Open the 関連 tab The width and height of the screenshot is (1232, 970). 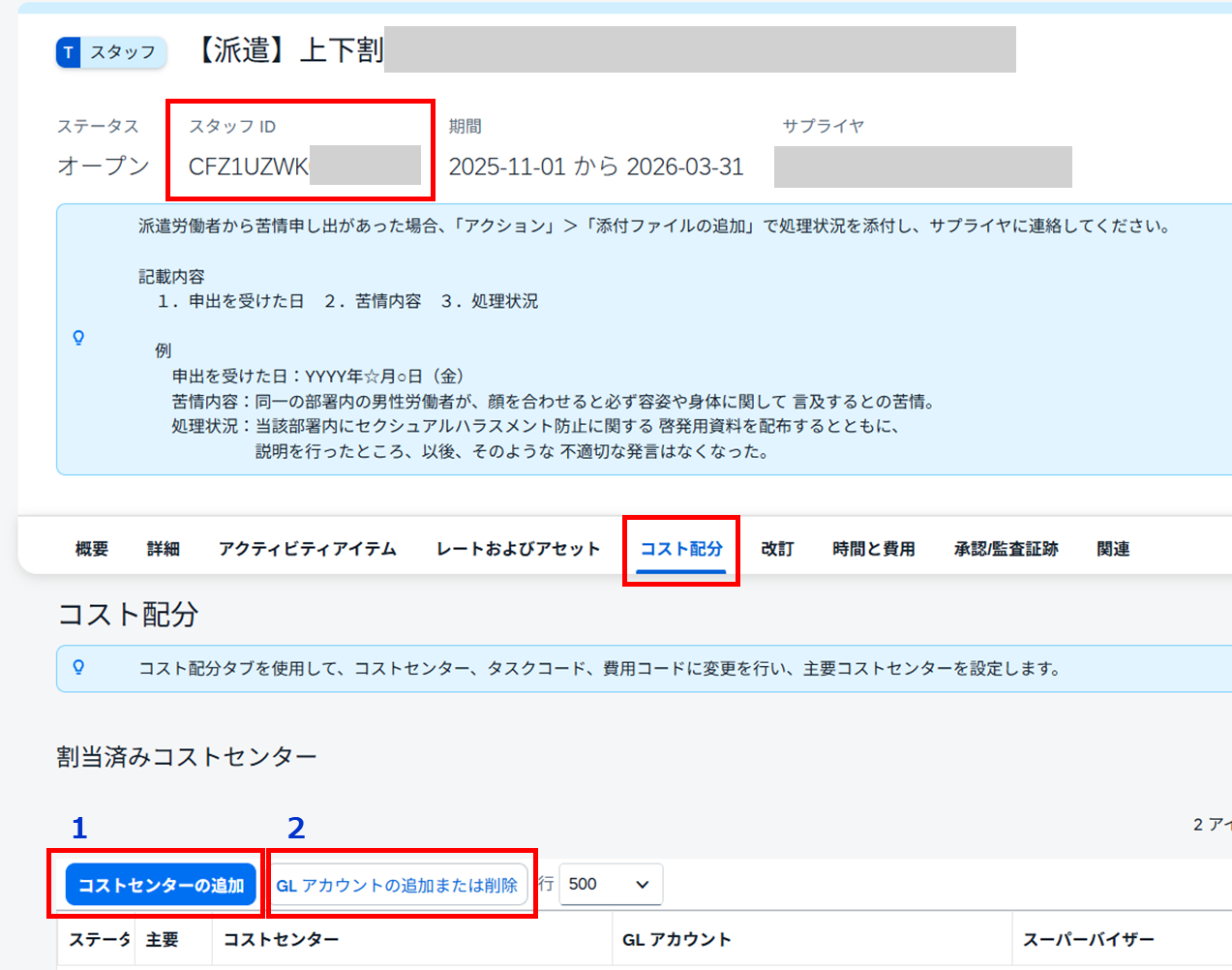point(1113,549)
